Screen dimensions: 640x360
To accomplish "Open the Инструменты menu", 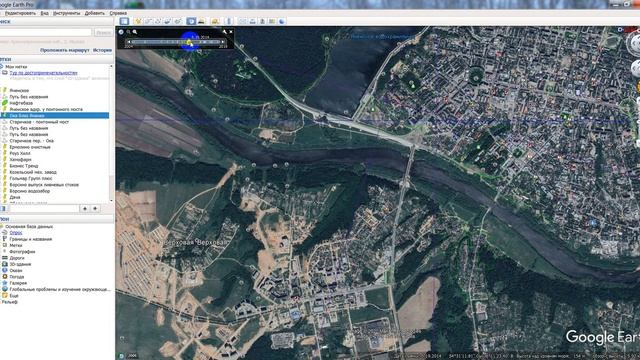I will pyautogui.click(x=67, y=13).
